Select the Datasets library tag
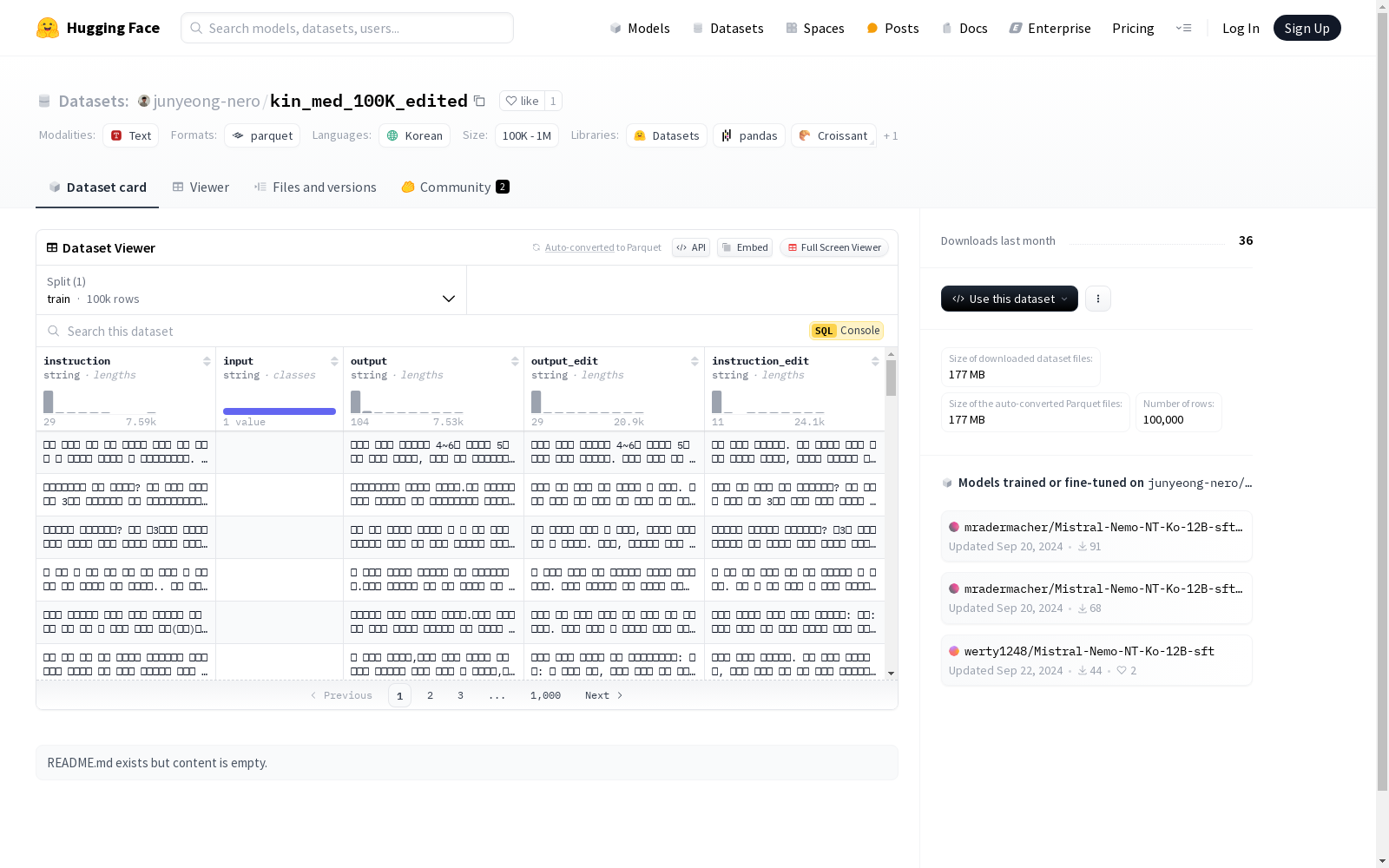 click(x=667, y=135)
